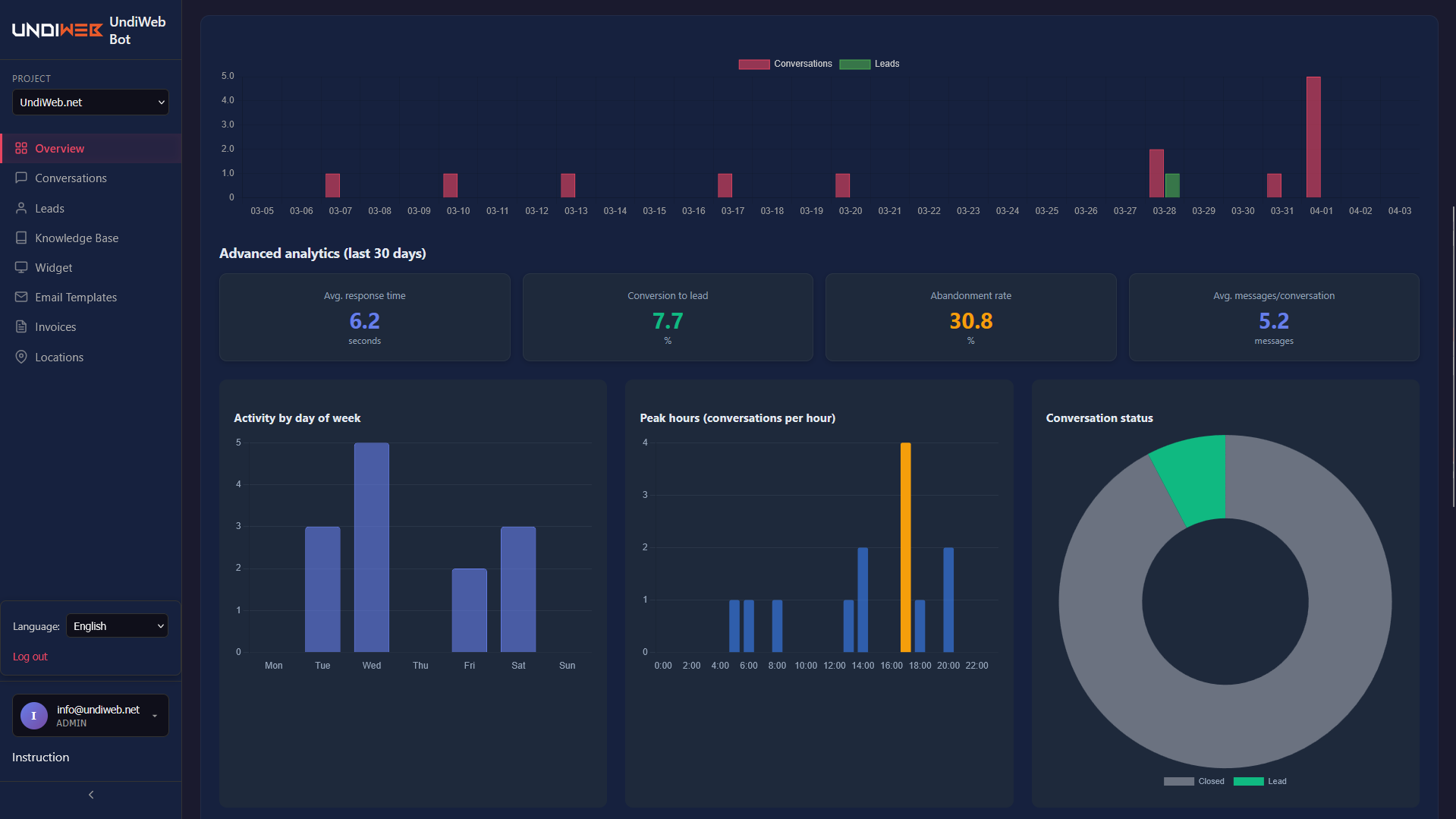Navigate to the Leads section
Screen dimensions: 1456x819
[50, 208]
